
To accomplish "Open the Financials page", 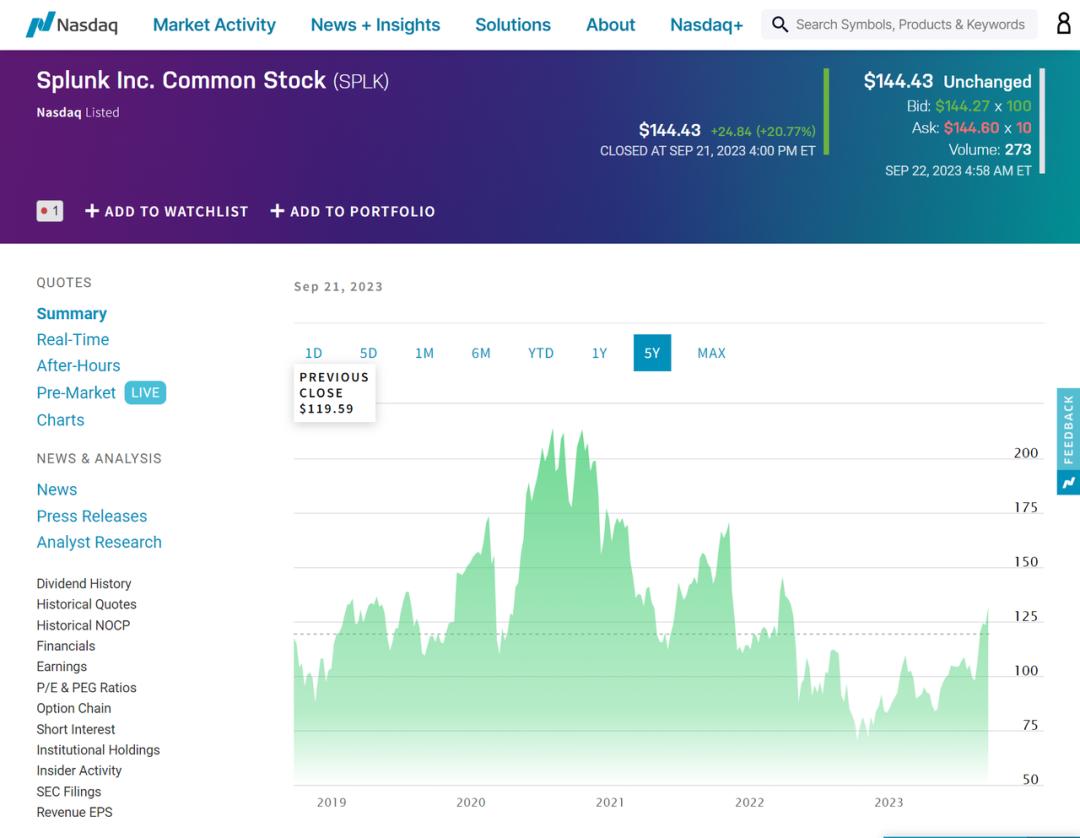I will coord(66,646).
